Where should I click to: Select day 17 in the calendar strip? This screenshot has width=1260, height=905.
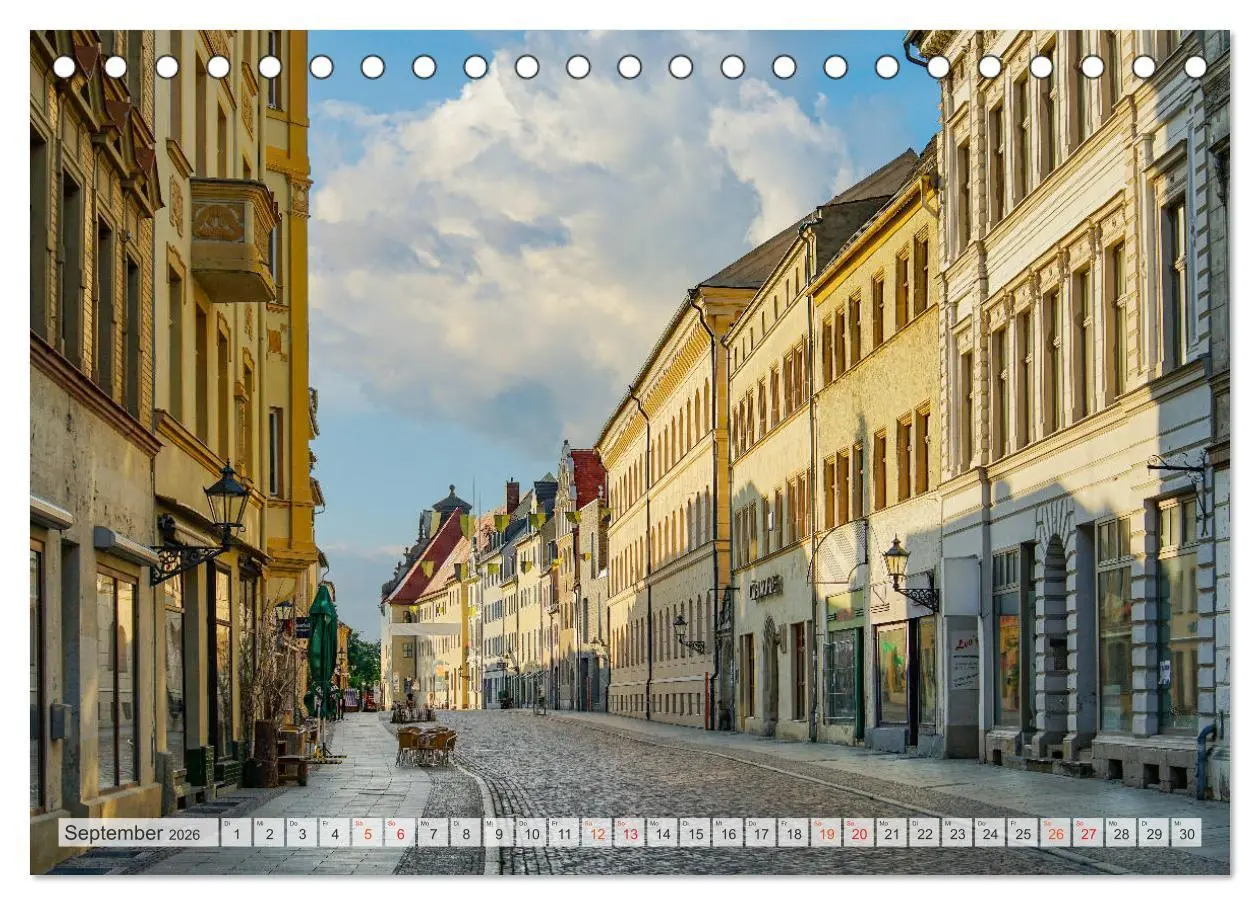click(x=760, y=833)
